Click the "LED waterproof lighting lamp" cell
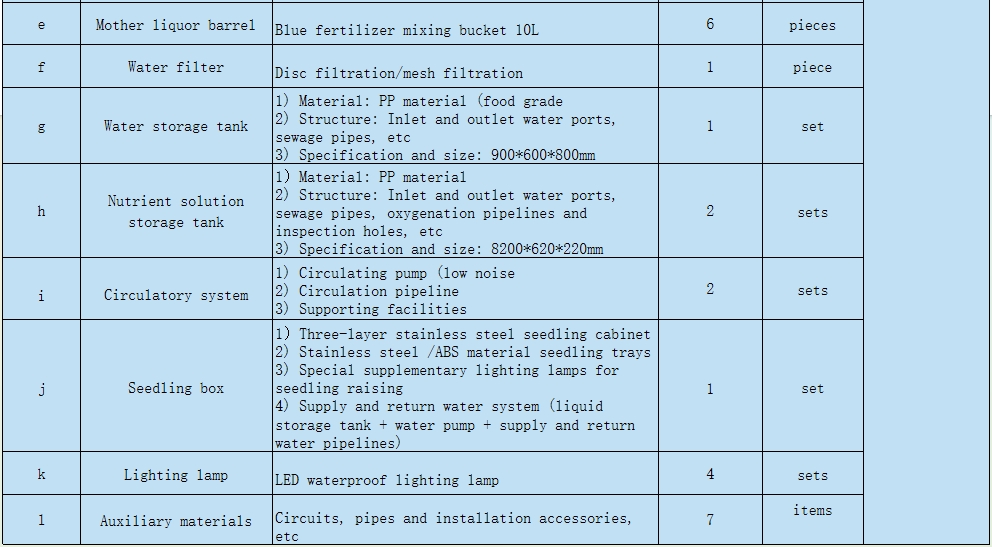 tap(465, 479)
